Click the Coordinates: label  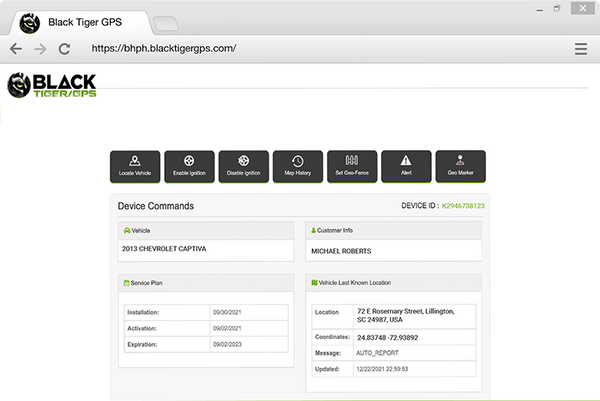[333, 337]
